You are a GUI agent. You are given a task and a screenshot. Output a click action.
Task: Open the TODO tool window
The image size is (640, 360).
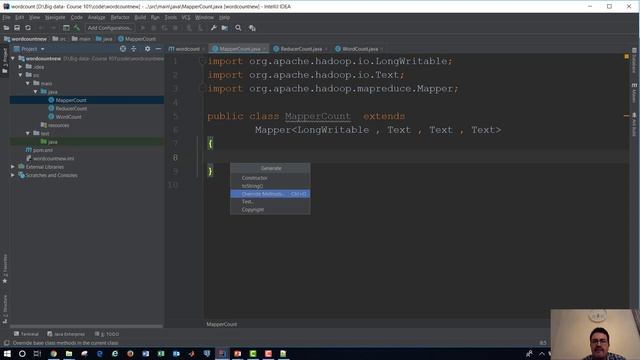coord(107,334)
